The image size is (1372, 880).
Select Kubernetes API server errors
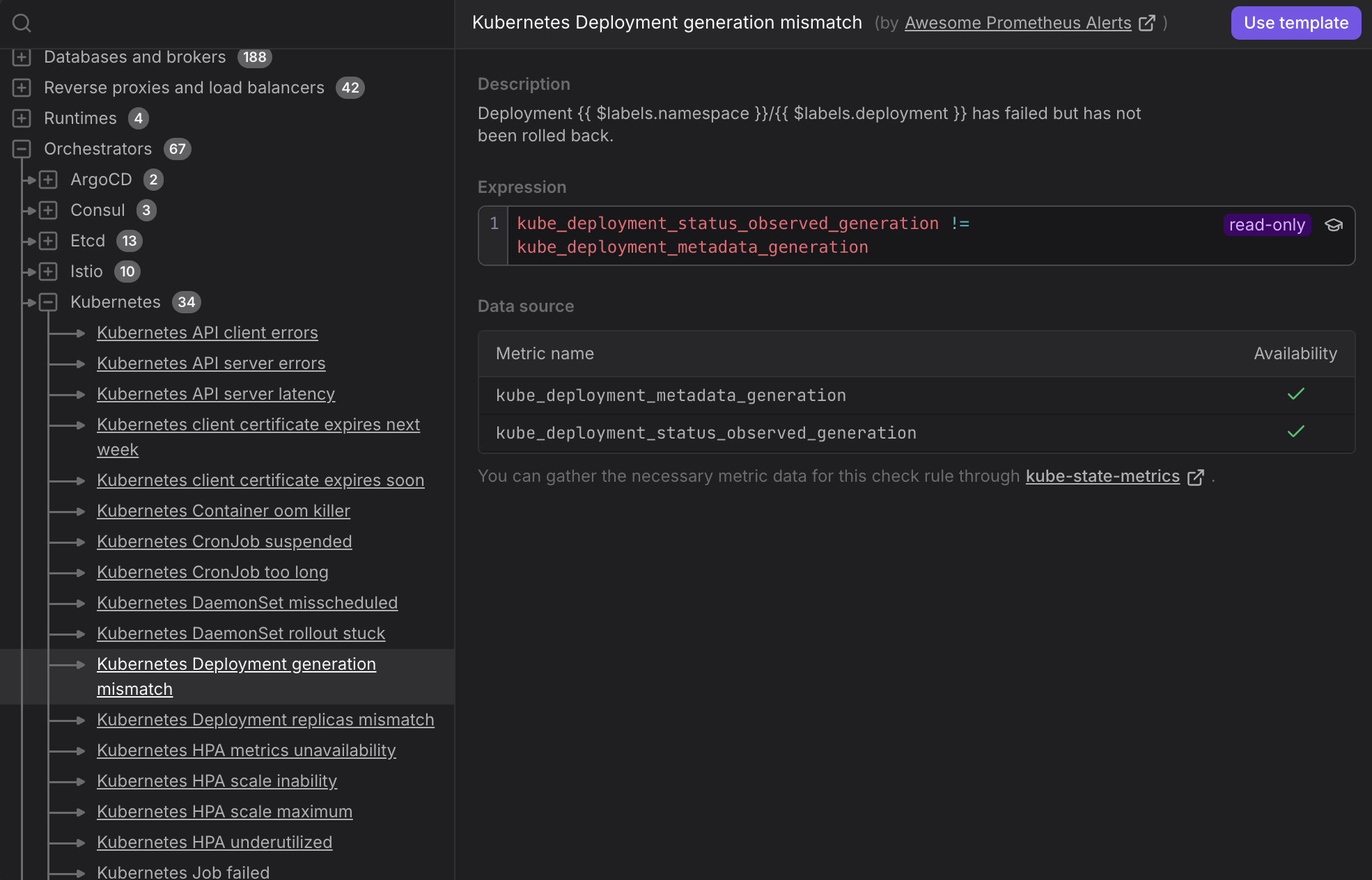click(x=211, y=363)
